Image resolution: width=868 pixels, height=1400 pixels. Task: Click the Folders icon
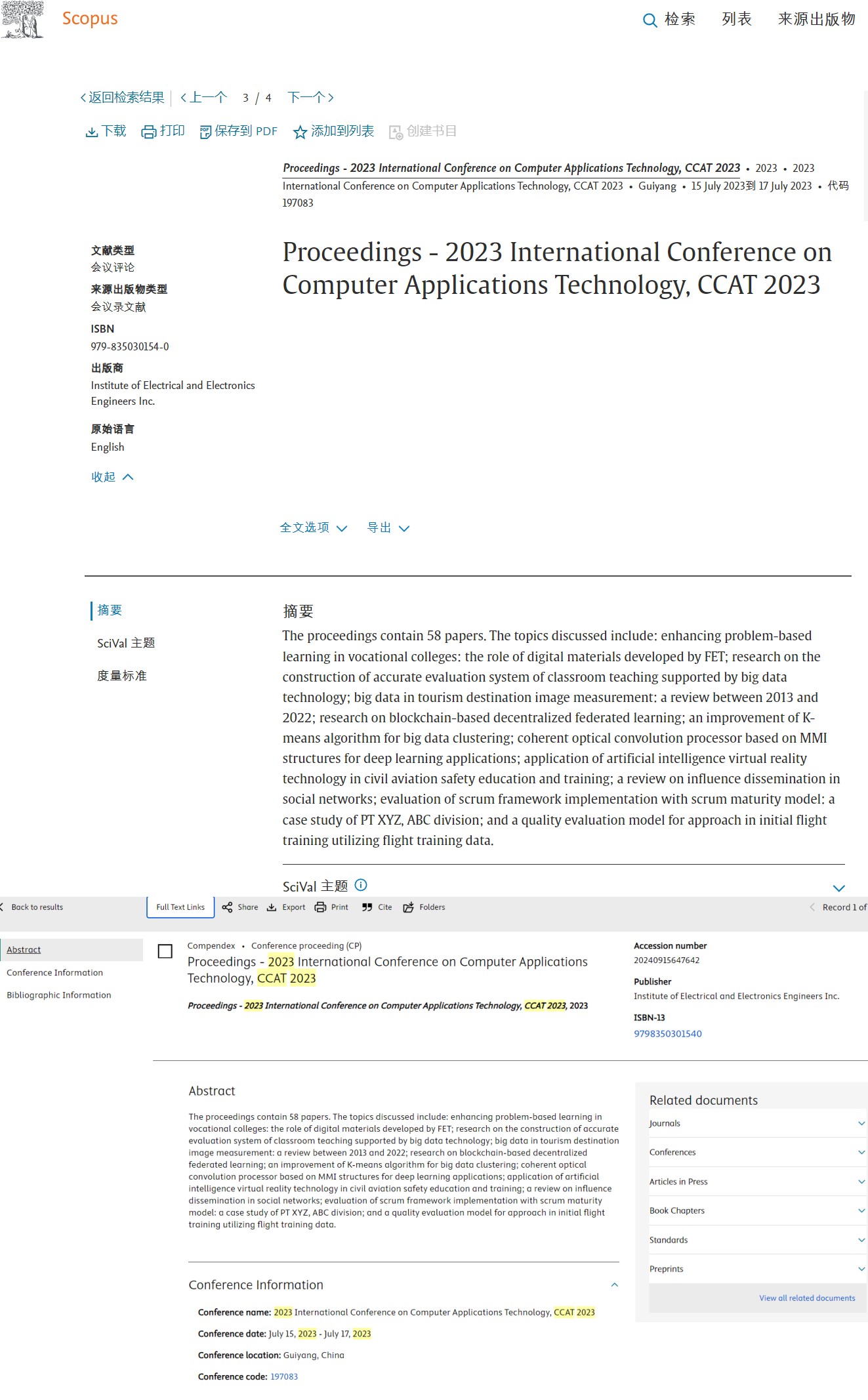[x=408, y=907]
